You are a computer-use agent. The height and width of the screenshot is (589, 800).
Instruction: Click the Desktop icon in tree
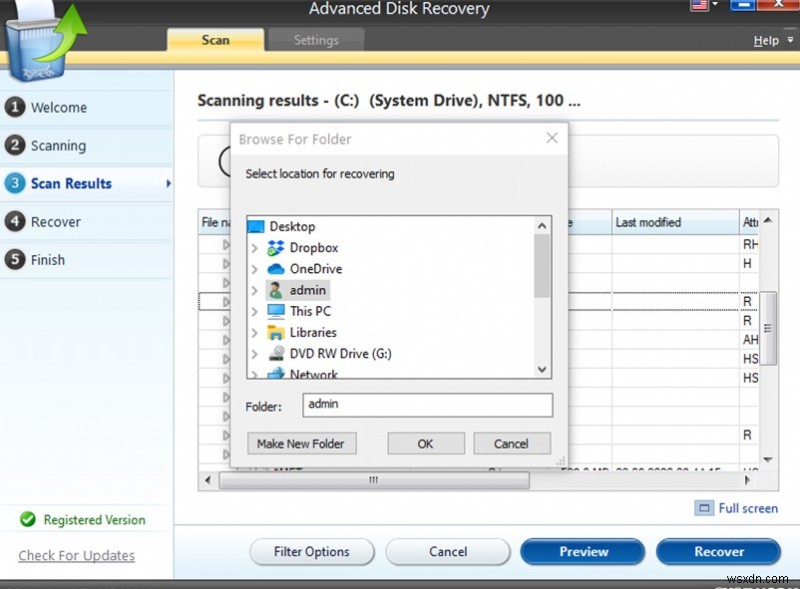point(256,227)
